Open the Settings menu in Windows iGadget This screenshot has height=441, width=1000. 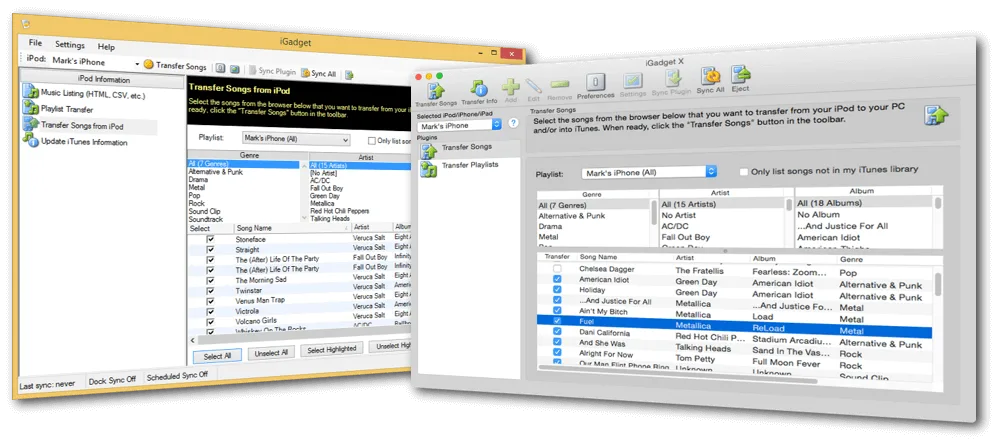[70, 45]
